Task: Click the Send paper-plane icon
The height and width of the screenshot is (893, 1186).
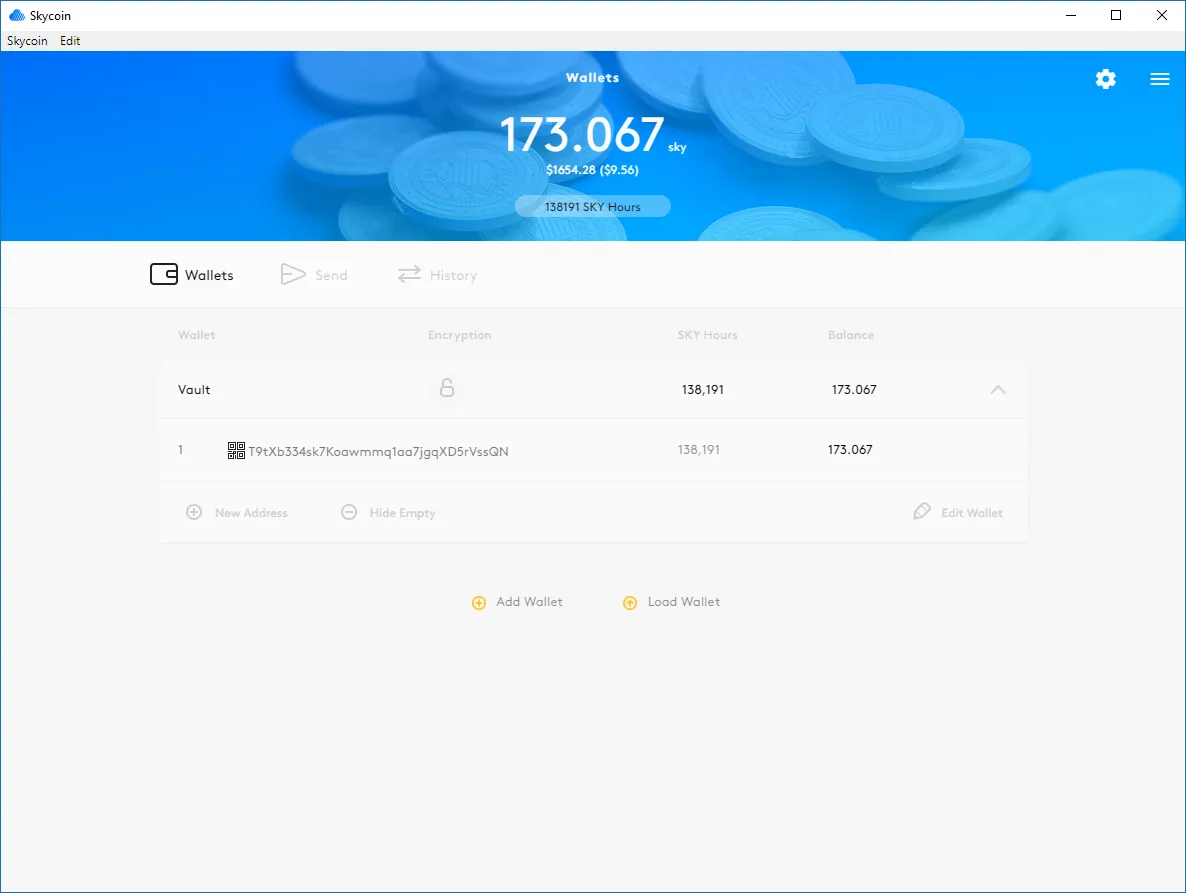Action: point(293,274)
